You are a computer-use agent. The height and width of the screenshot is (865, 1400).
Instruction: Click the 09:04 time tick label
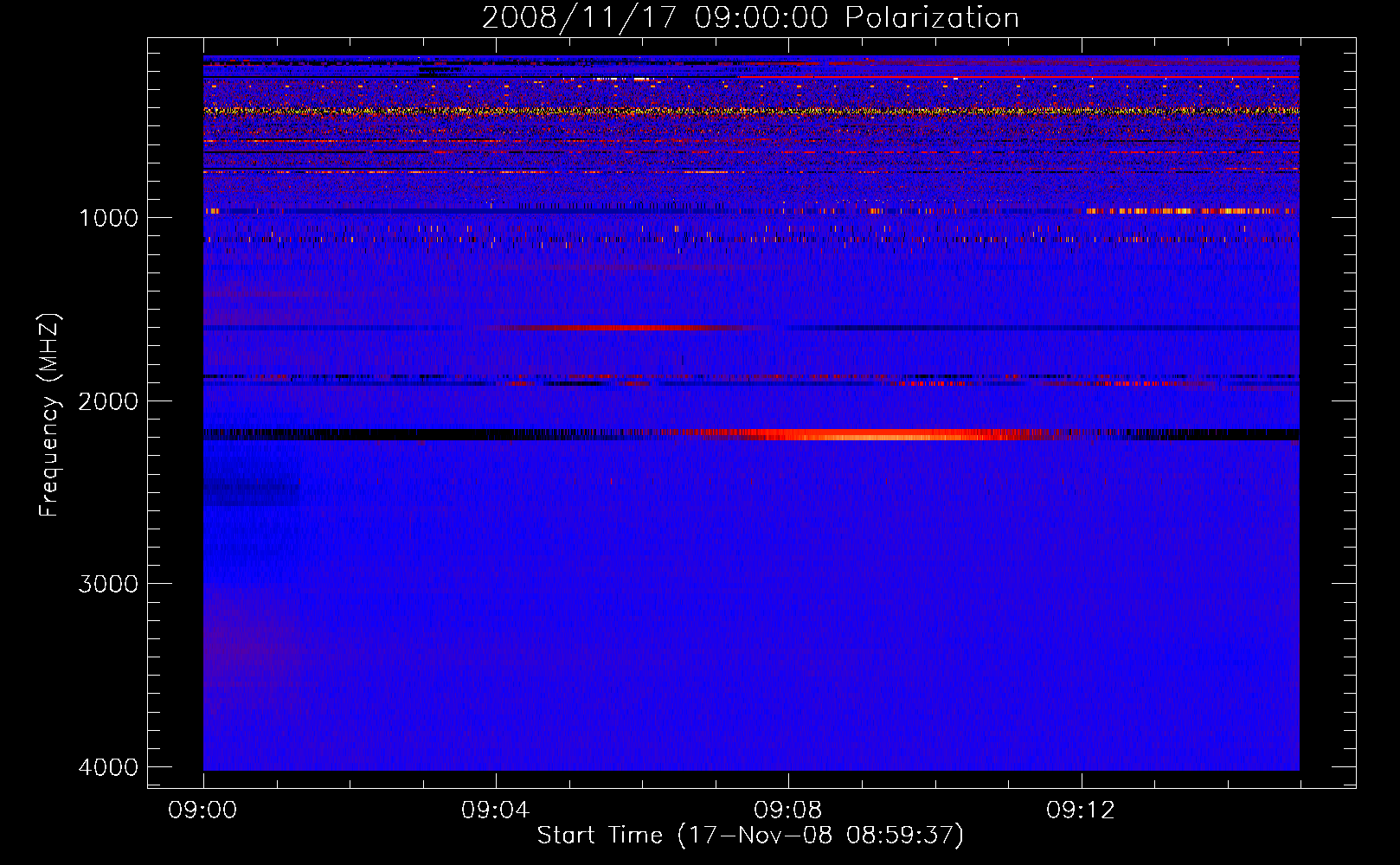tap(496, 811)
